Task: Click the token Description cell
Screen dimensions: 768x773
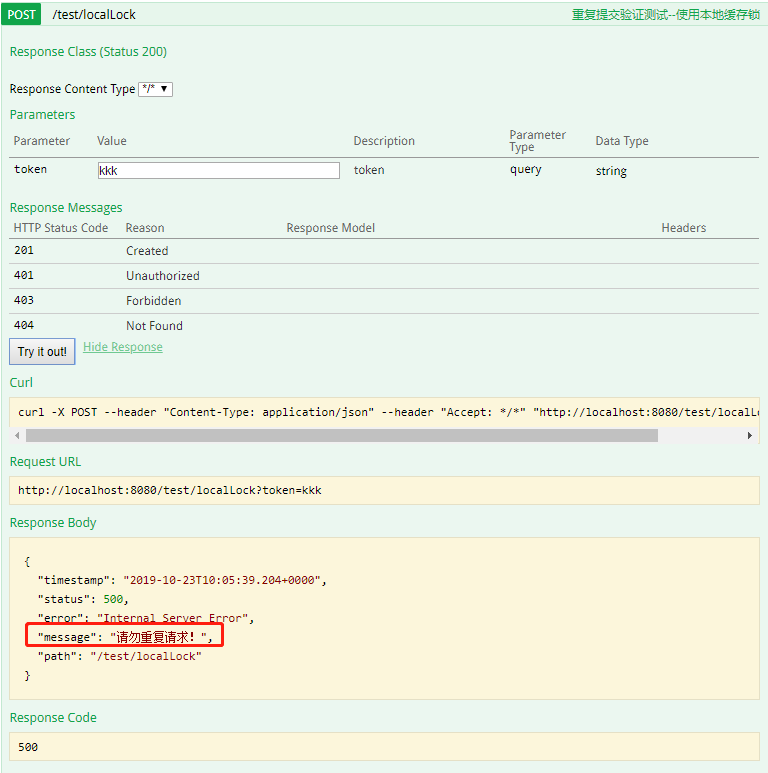Action: (369, 170)
